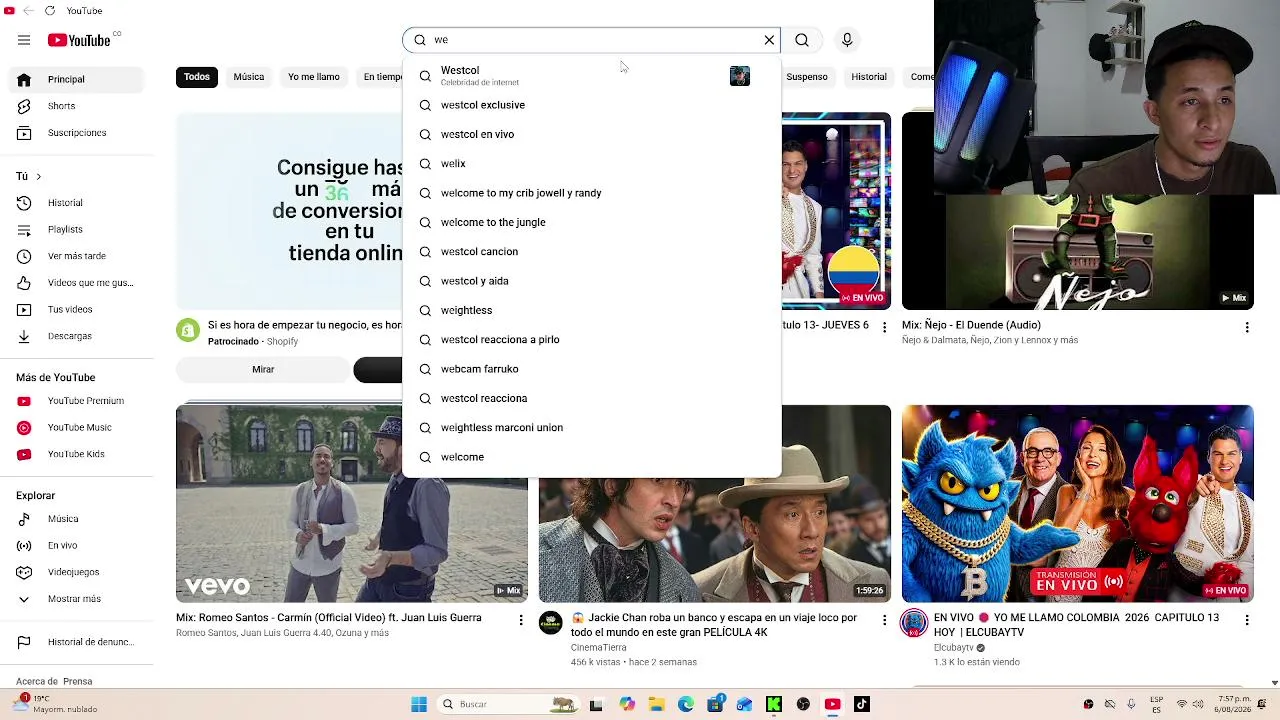The image size is (1280, 720).
Task: Go to Principal in the sidebar
Action: click(77, 79)
